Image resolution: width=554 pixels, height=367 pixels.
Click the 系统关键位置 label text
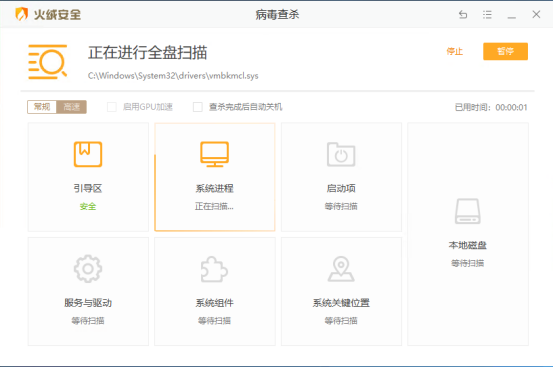(x=341, y=303)
